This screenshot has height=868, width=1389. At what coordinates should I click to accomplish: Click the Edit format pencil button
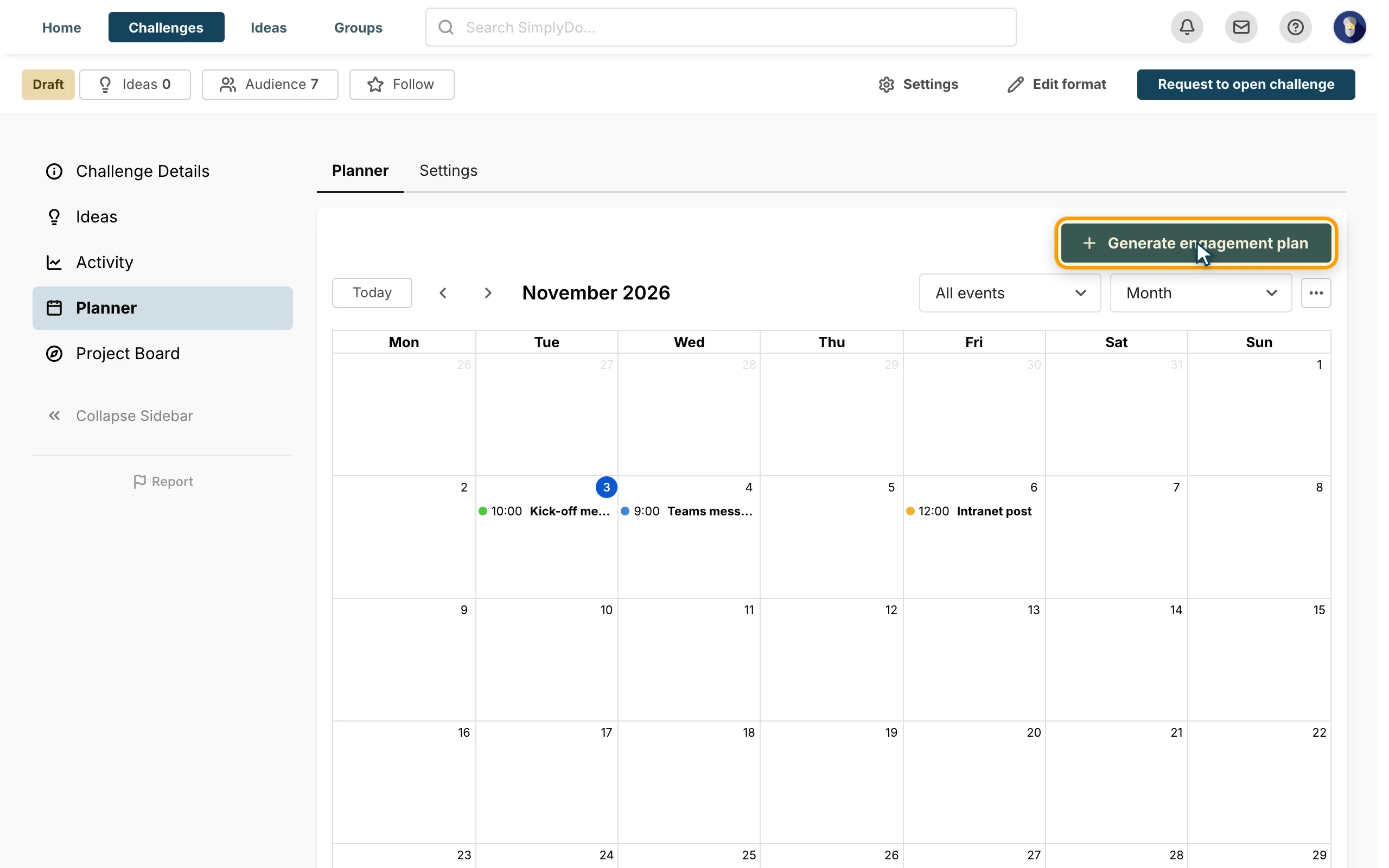(1057, 85)
